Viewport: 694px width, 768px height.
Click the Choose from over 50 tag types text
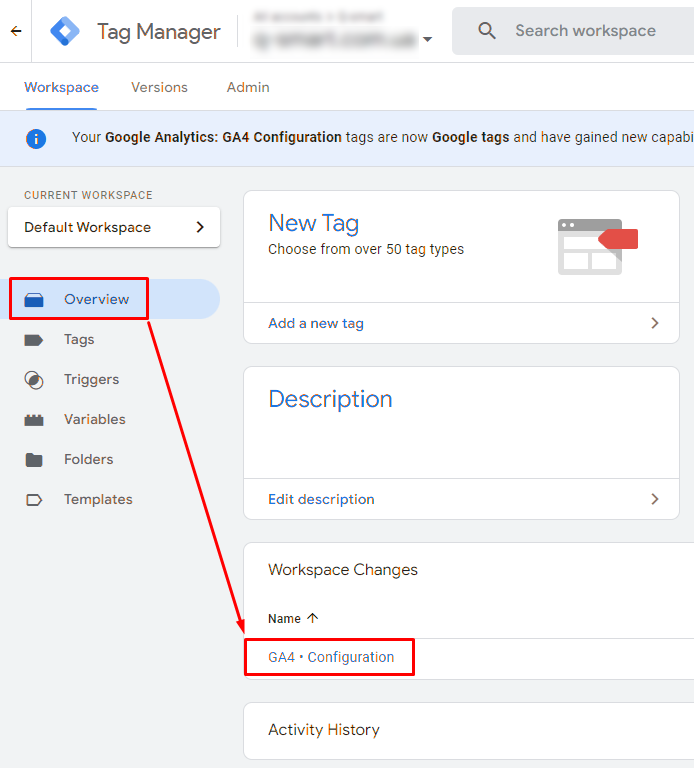(366, 249)
